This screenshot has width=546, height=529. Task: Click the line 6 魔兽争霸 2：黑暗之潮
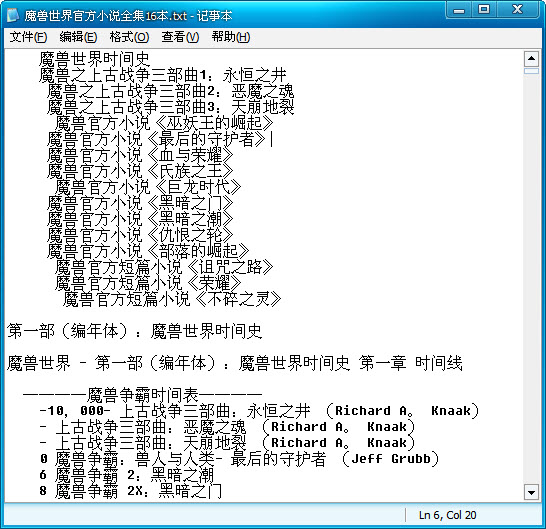click(126, 475)
